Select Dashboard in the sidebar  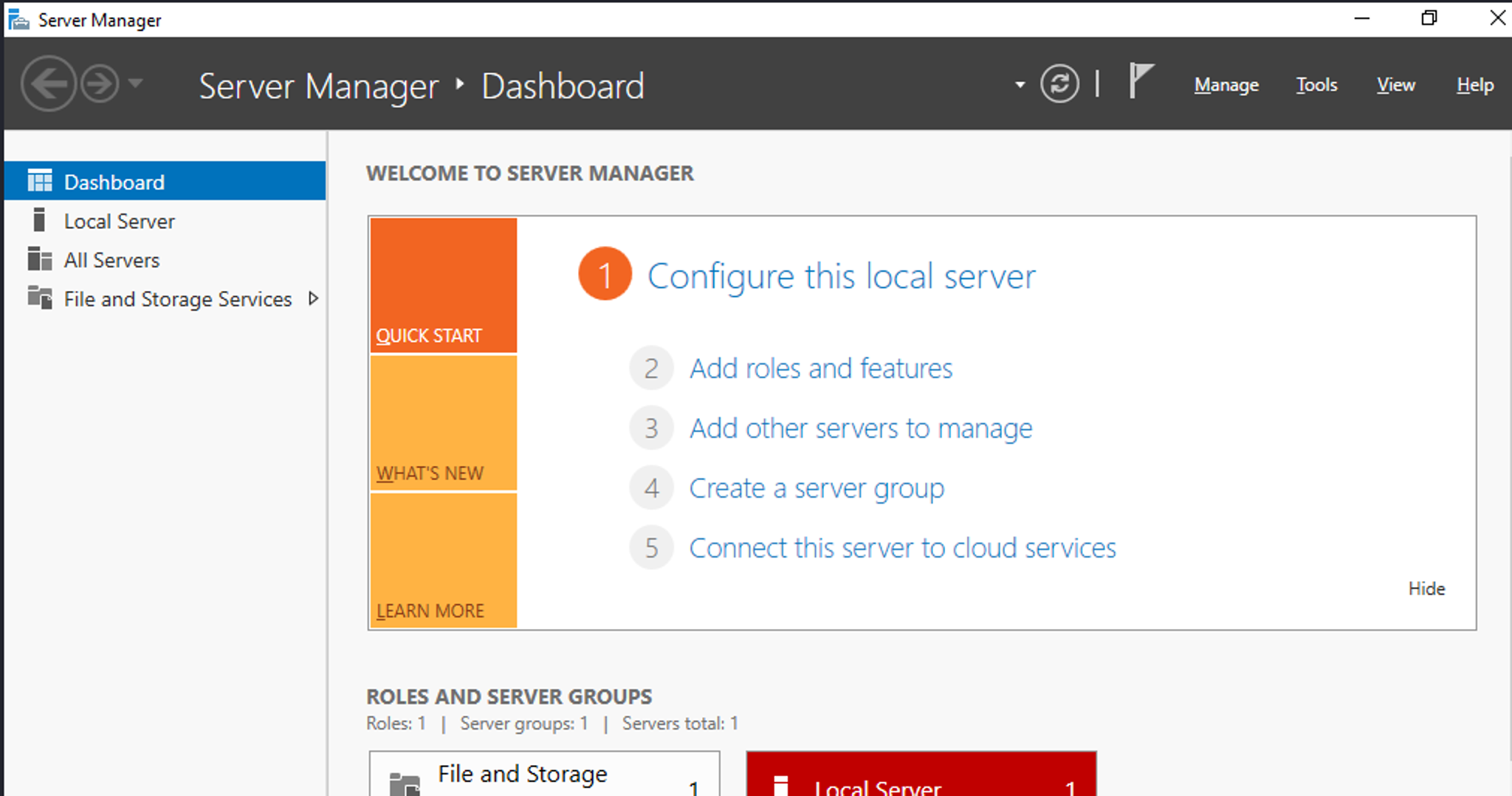165,181
